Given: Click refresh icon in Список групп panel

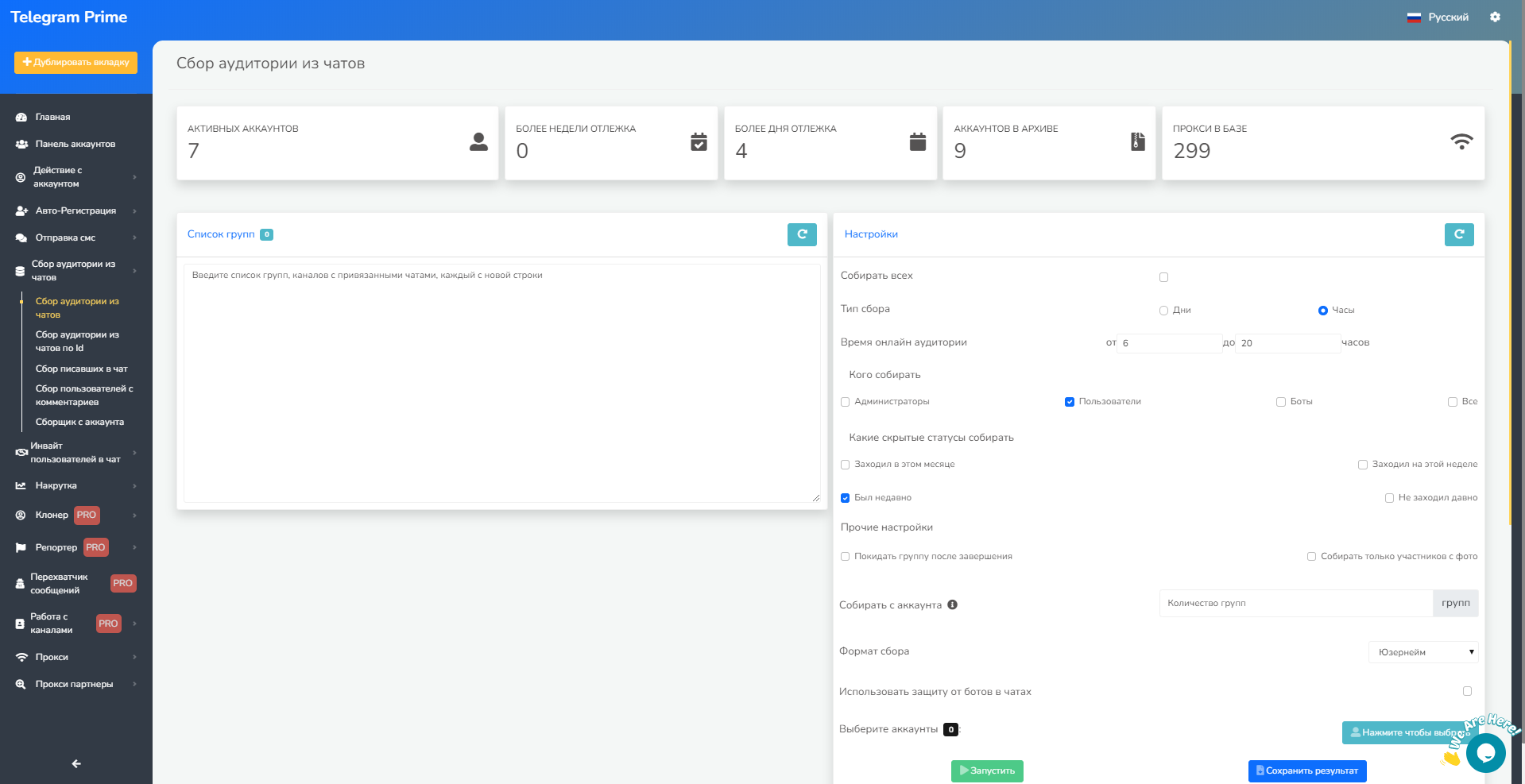Looking at the screenshot, I should tap(802, 234).
